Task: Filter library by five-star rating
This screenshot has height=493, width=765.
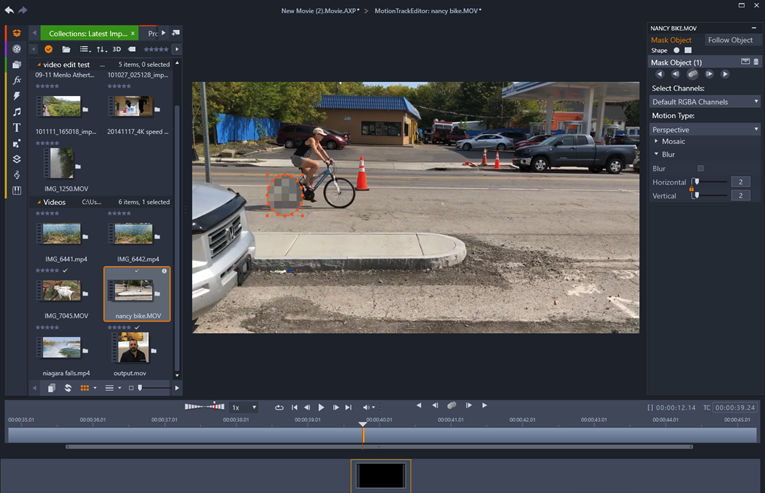Action: (156, 49)
